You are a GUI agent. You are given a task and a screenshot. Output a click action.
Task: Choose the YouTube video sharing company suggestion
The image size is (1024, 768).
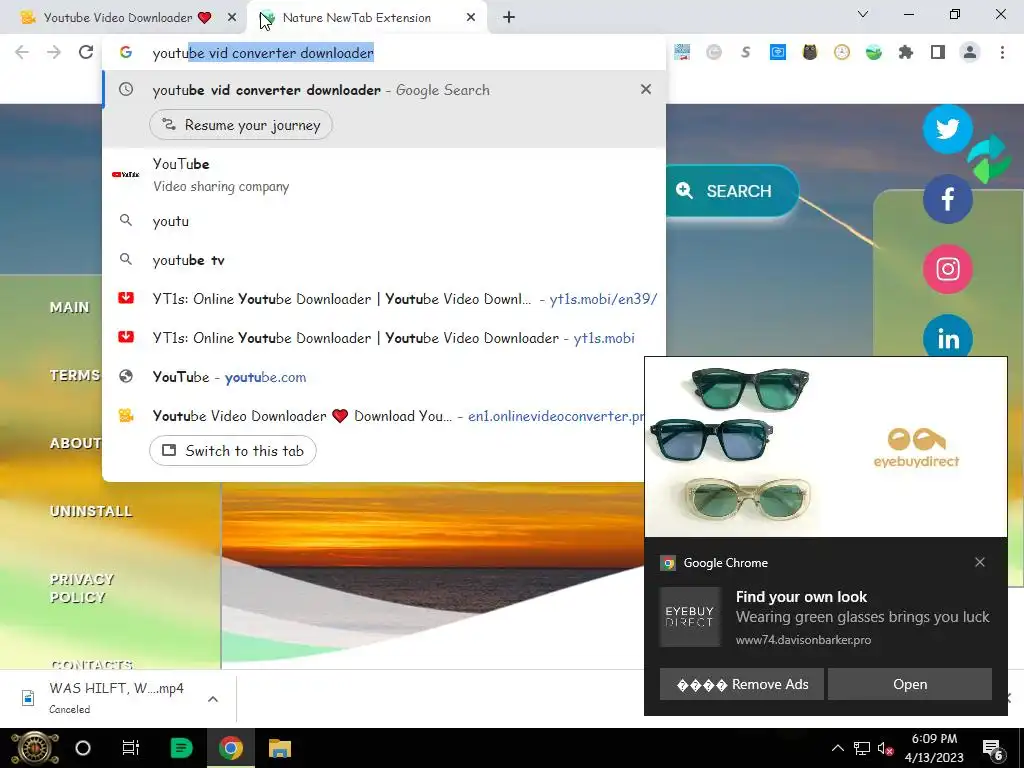click(384, 174)
